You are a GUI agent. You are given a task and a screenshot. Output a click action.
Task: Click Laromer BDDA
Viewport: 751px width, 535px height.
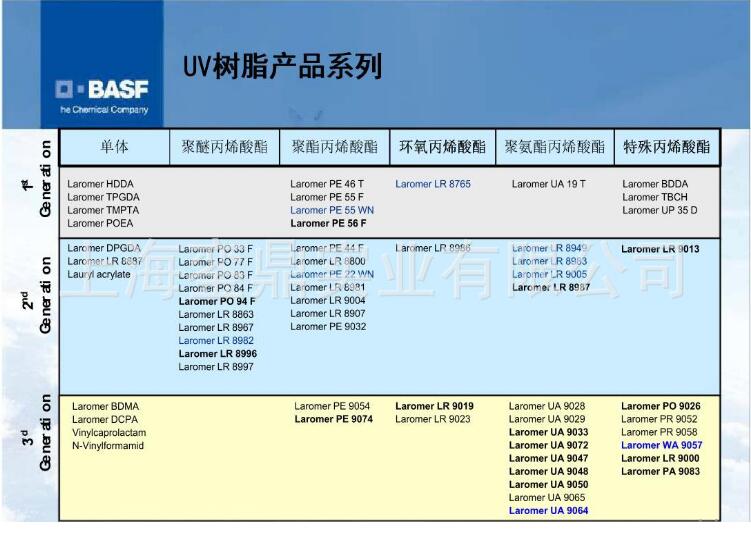tap(655, 184)
